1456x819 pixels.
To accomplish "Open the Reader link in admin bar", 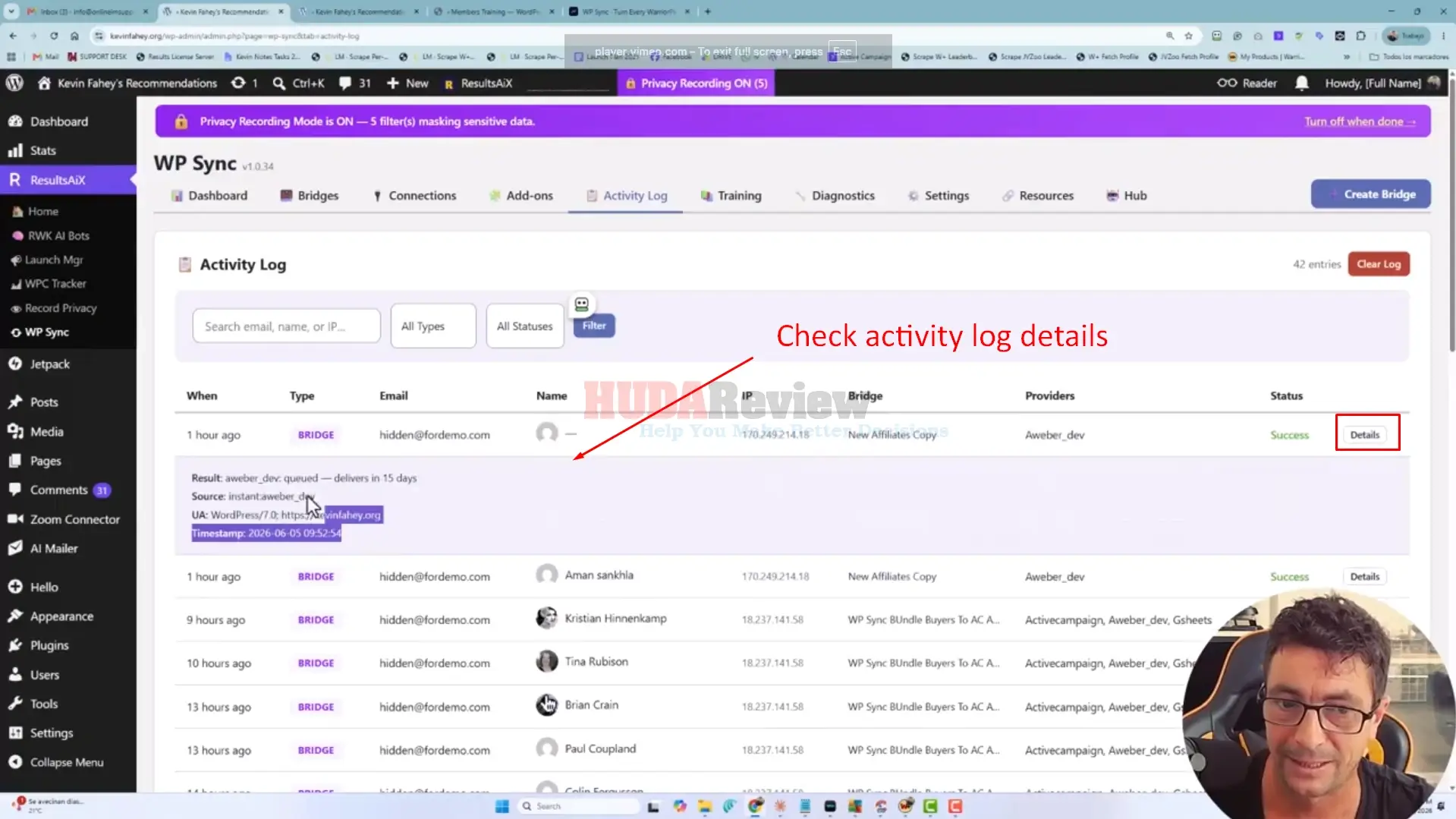I will pos(1247,83).
